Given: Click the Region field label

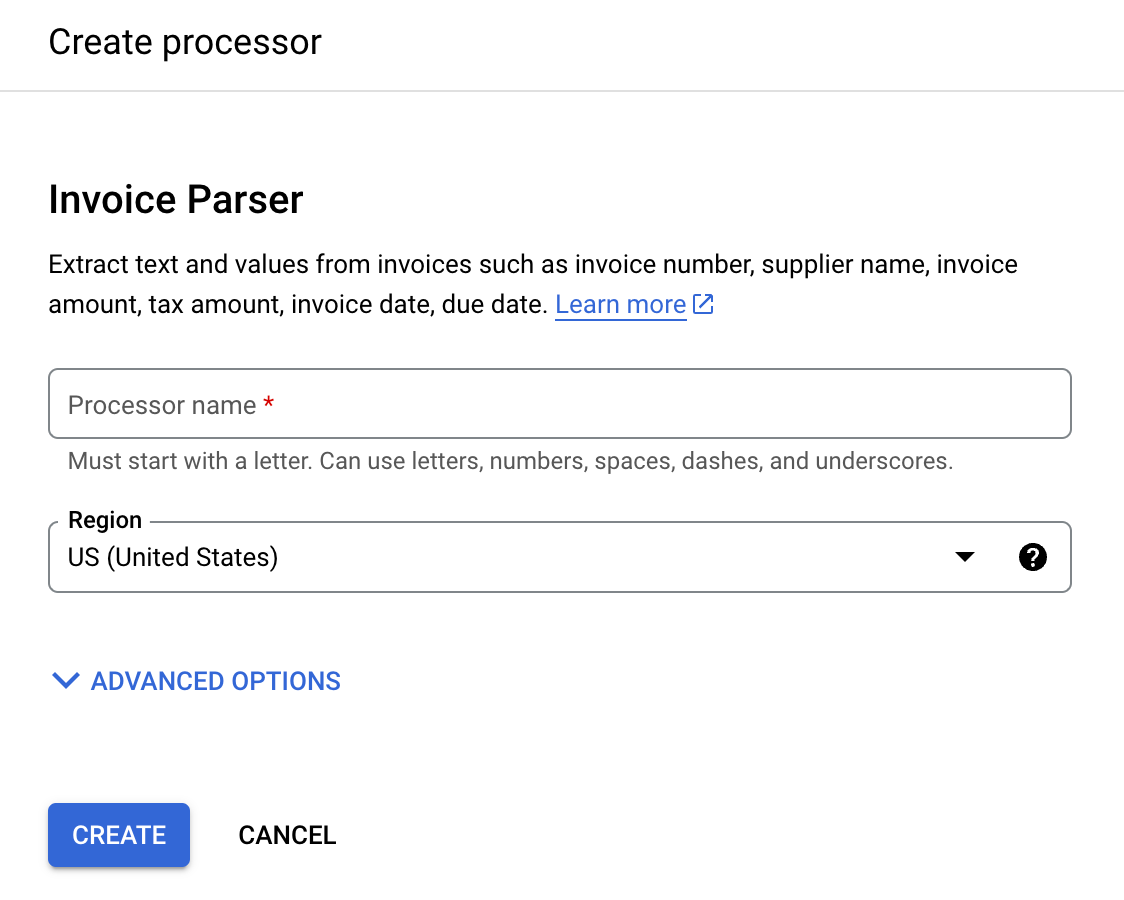Looking at the screenshot, I should tap(104, 520).
